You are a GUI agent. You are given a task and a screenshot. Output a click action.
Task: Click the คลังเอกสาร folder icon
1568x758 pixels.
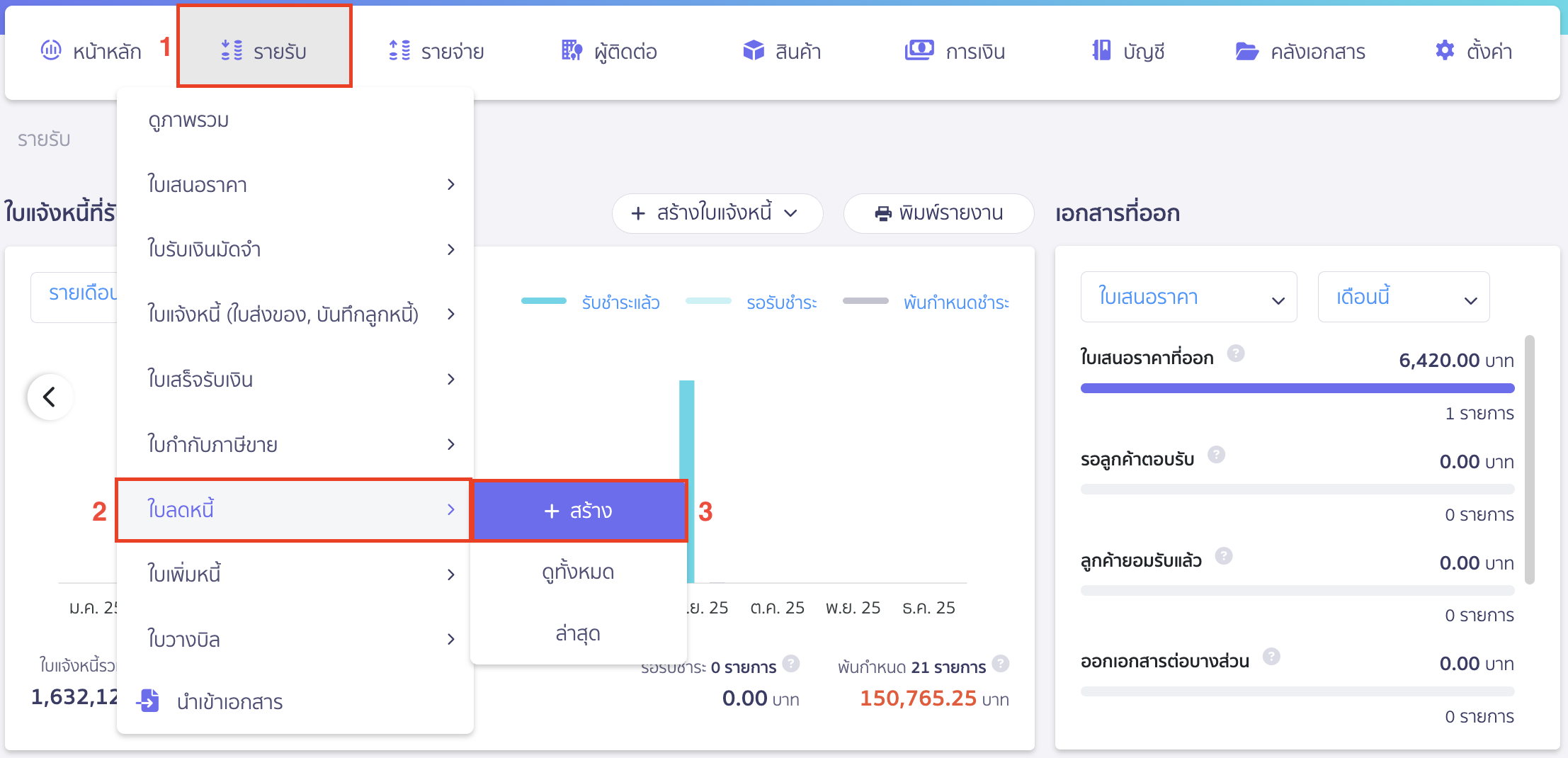click(1246, 51)
